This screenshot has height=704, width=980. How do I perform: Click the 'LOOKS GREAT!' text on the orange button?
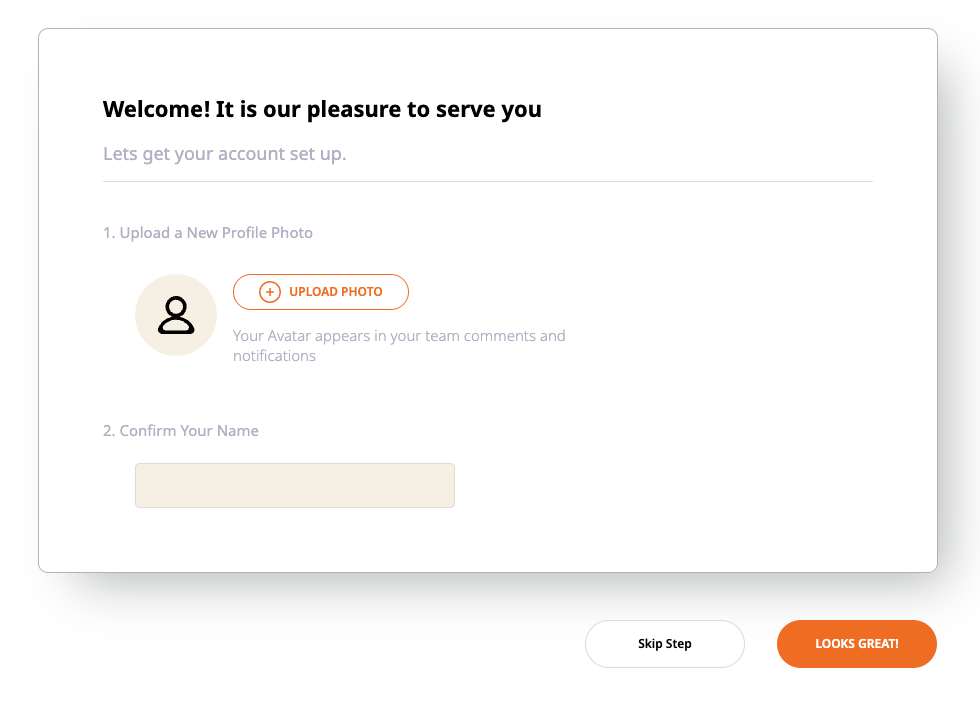tap(857, 644)
